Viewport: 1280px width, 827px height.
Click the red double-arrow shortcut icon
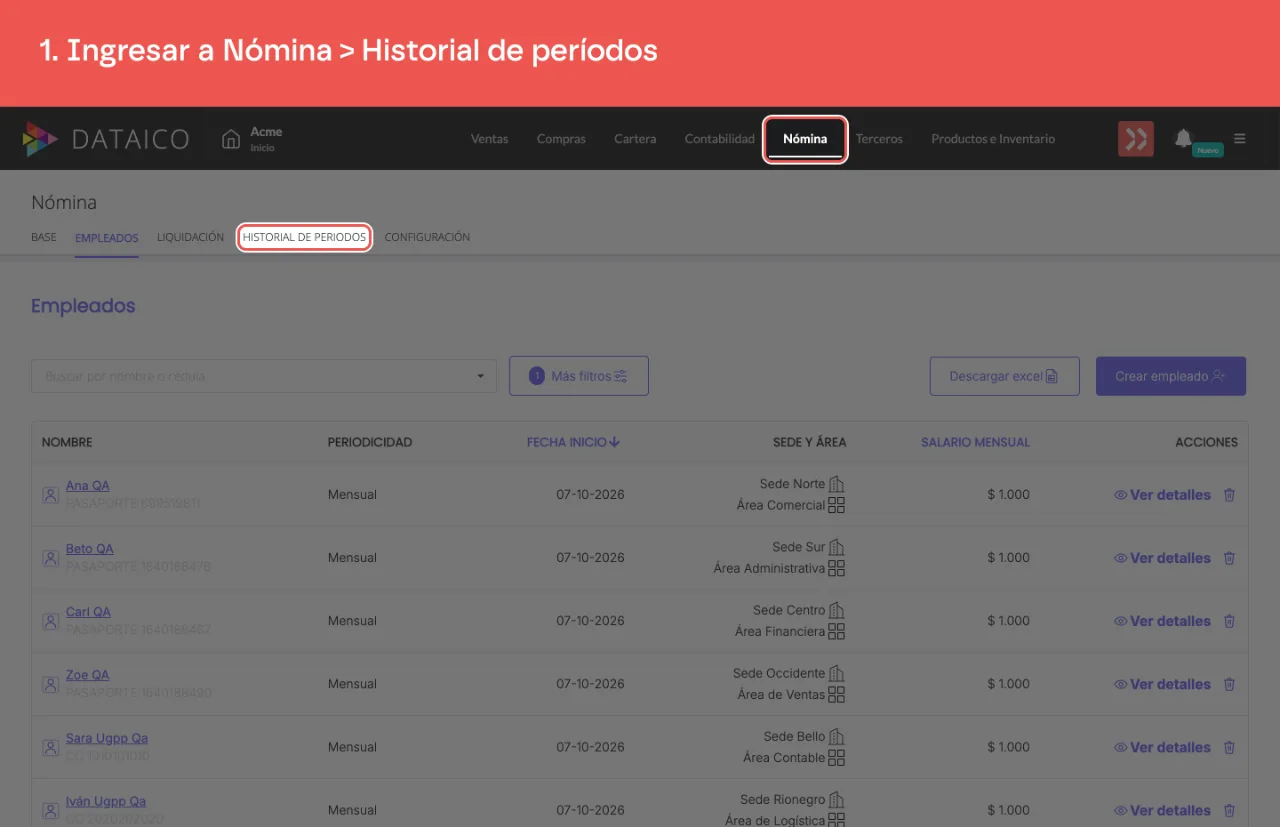[1136, 139]
